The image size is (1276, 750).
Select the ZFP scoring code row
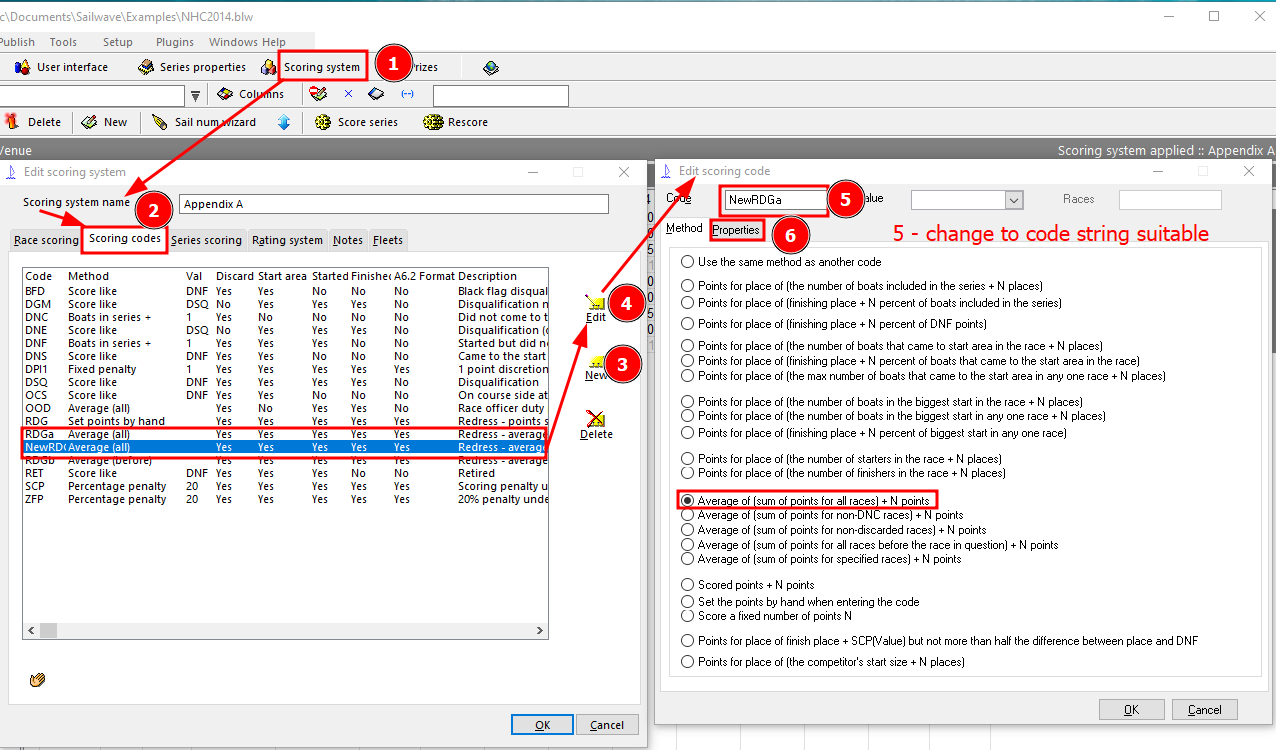(x=286, y=499)
